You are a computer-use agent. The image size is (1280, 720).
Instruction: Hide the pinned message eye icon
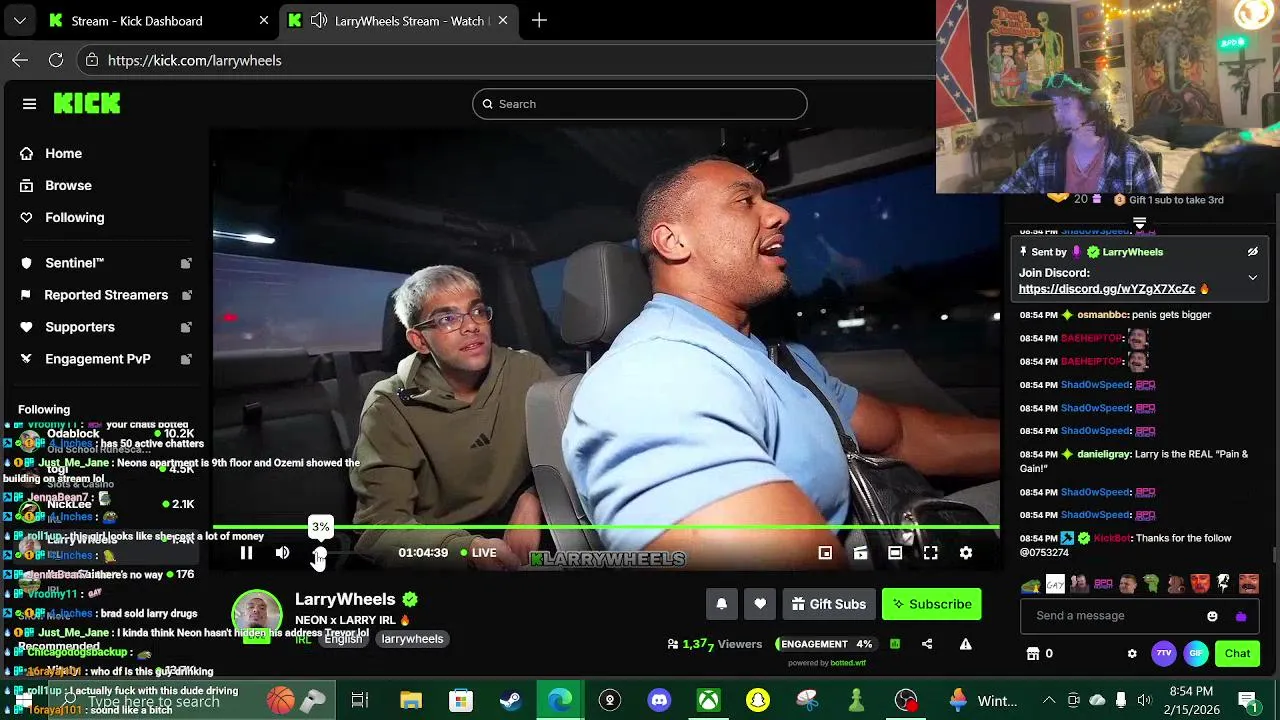coord(1252,252)
